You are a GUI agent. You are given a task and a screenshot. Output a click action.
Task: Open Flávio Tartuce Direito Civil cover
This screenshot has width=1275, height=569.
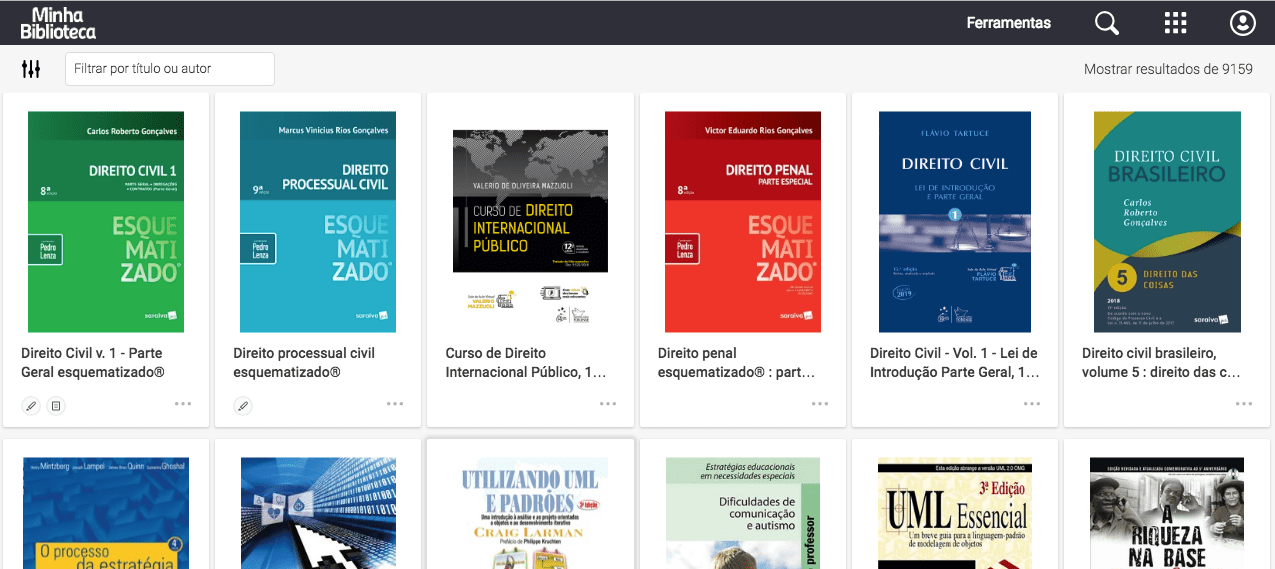[x=955, y=222]
